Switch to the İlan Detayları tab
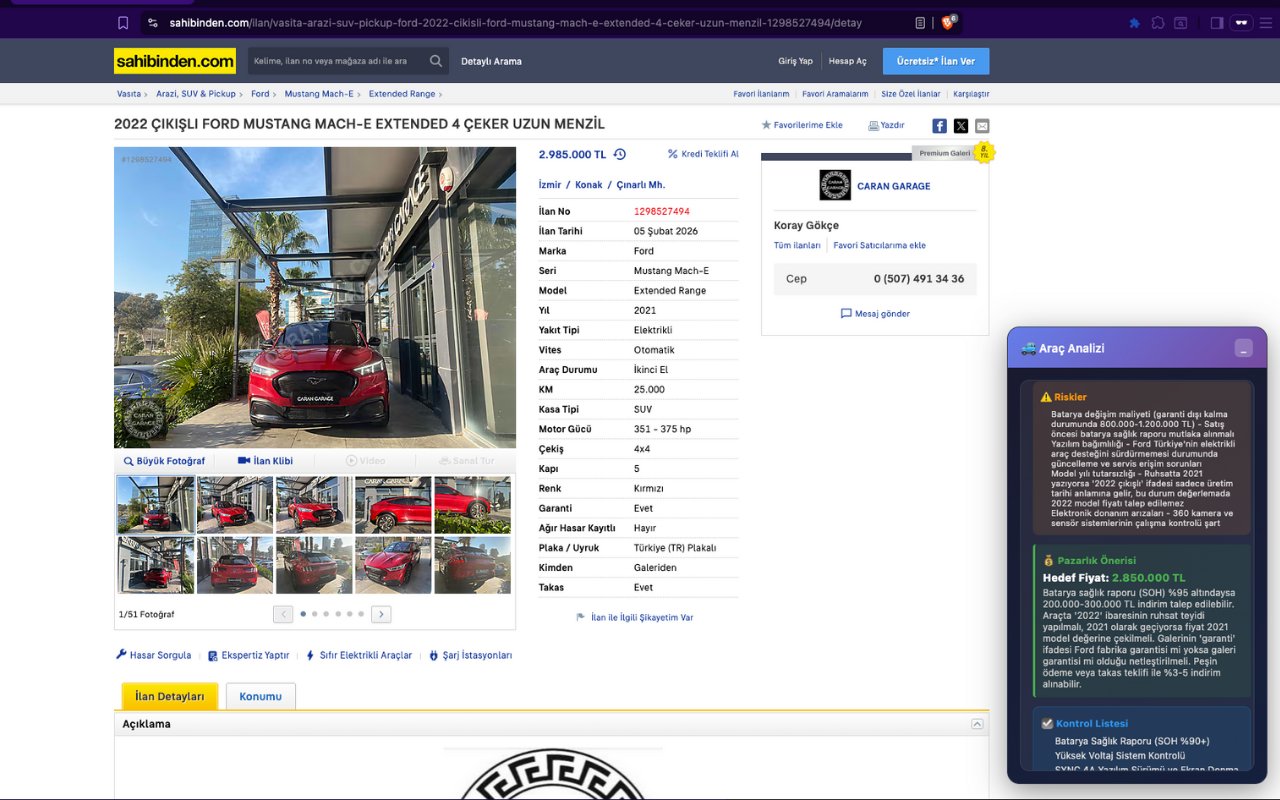Viewport: 1280px width, 800px height. (x=169, y=696)
